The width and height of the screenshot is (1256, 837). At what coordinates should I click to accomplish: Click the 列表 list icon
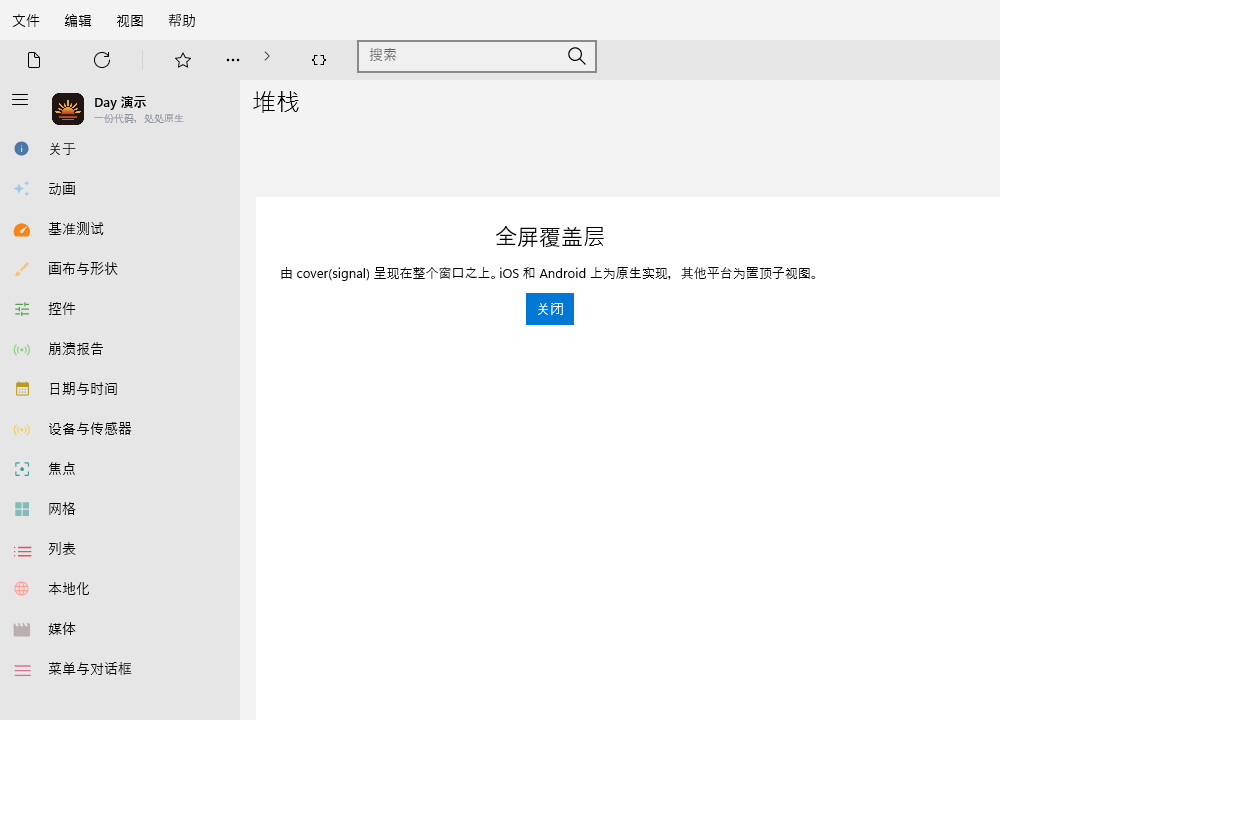coord(21,549)
